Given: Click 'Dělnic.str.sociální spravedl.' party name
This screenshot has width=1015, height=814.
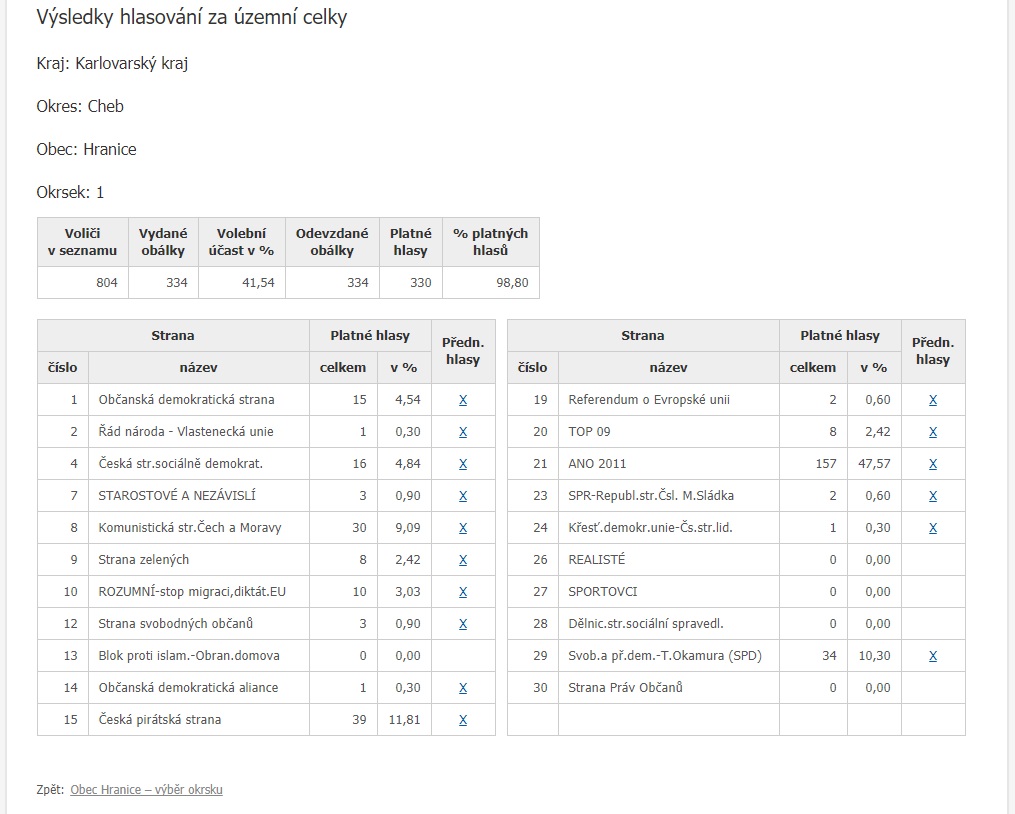Looking at the screenshot, I should (646, 624).
